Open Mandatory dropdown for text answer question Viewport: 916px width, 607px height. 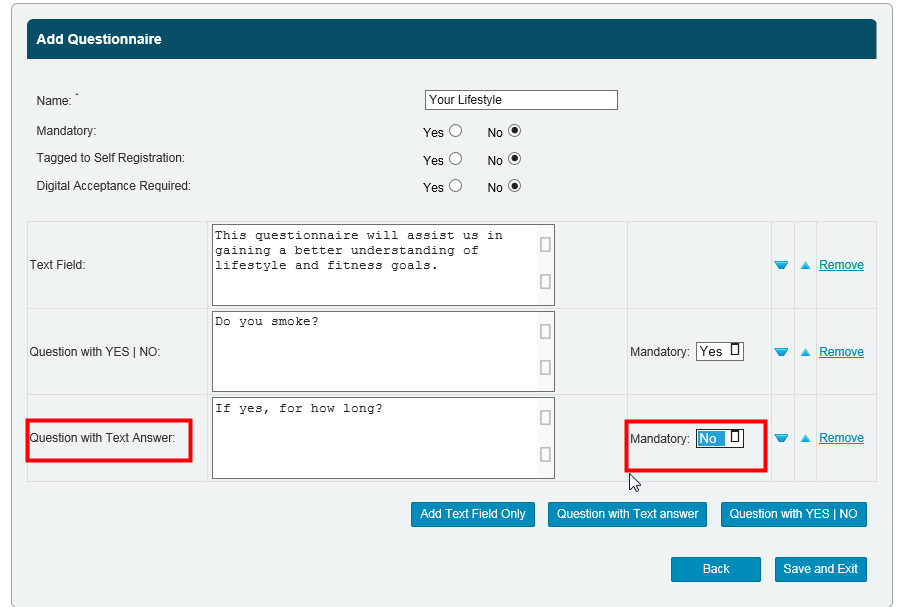point(720,438)
